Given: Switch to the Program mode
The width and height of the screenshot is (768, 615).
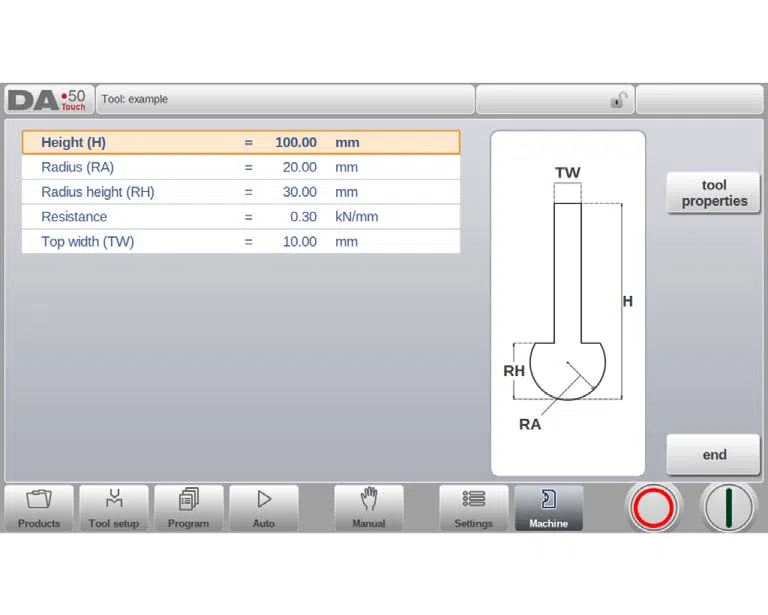Looking at the screenshot, I should [189, 508].
